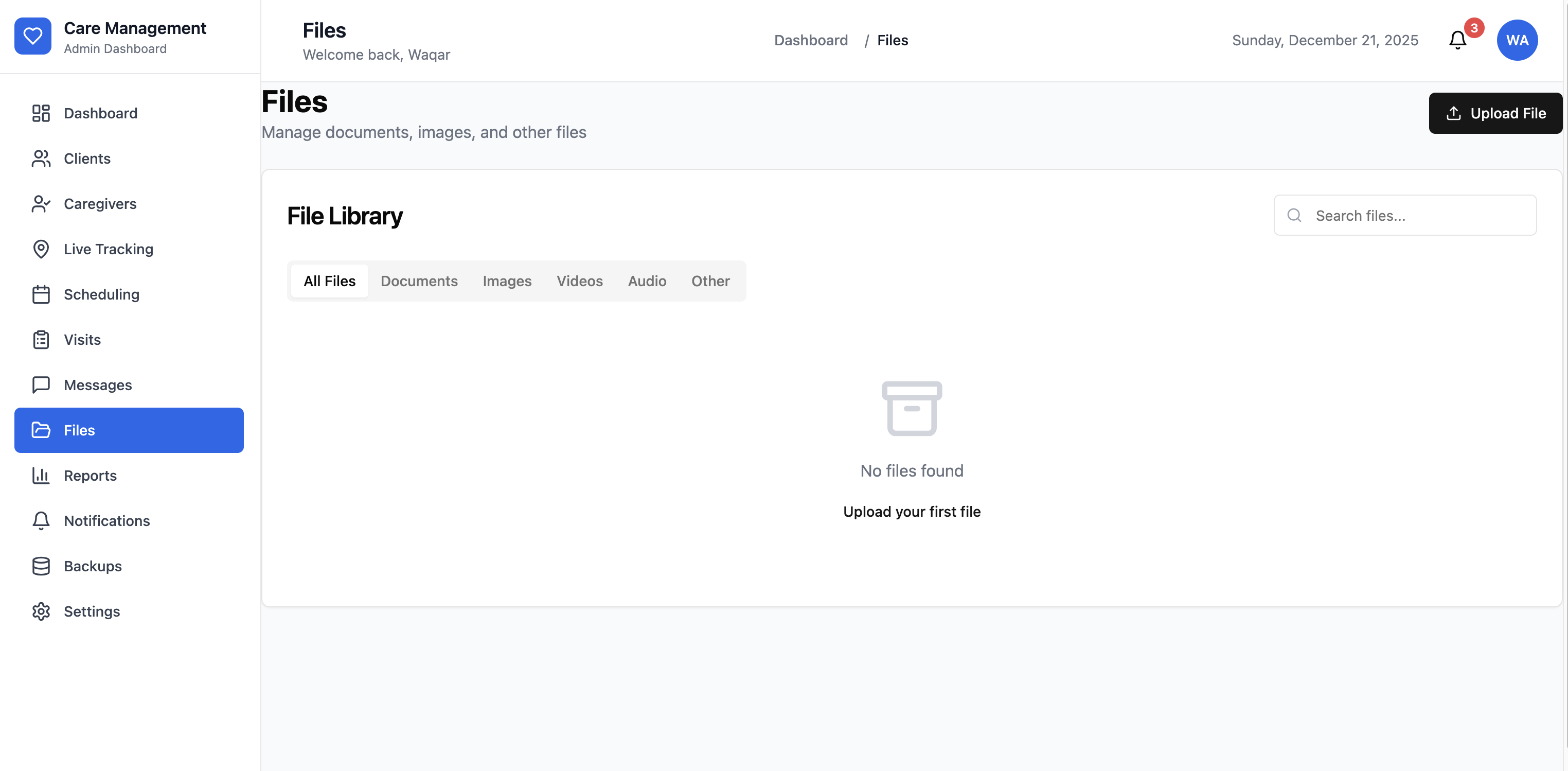Click the notification bell icon in header
This screenshot has height=771, width=1568.
coord(1457,40)
